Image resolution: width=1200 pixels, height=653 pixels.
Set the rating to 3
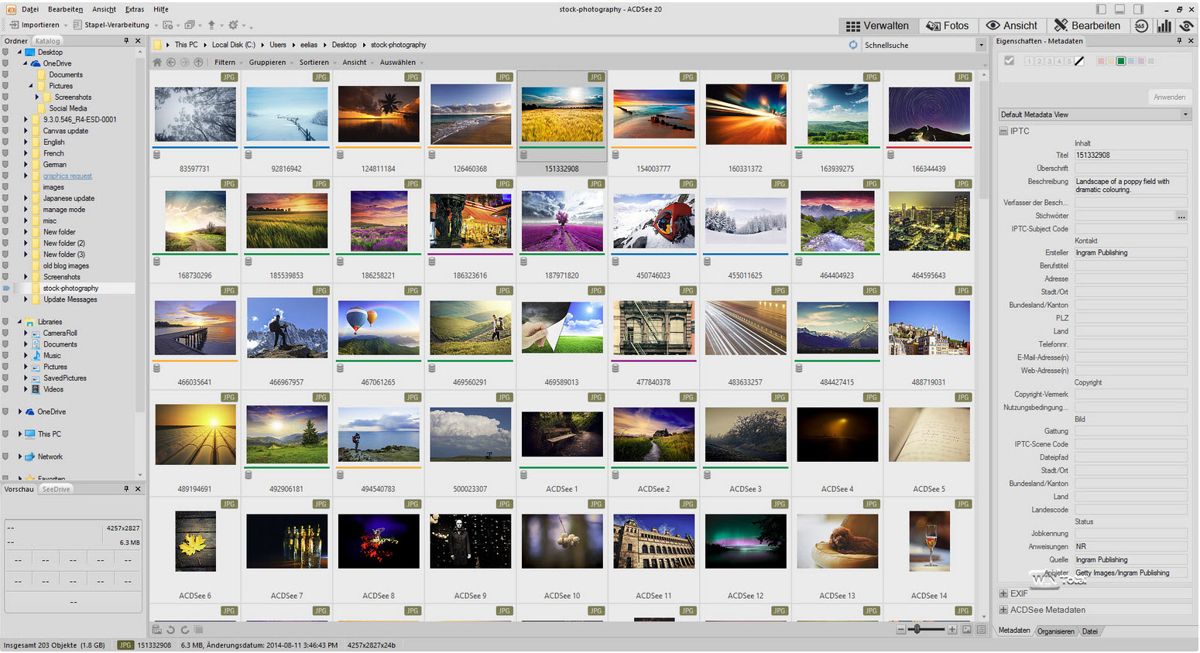(x=1049, y=61)
